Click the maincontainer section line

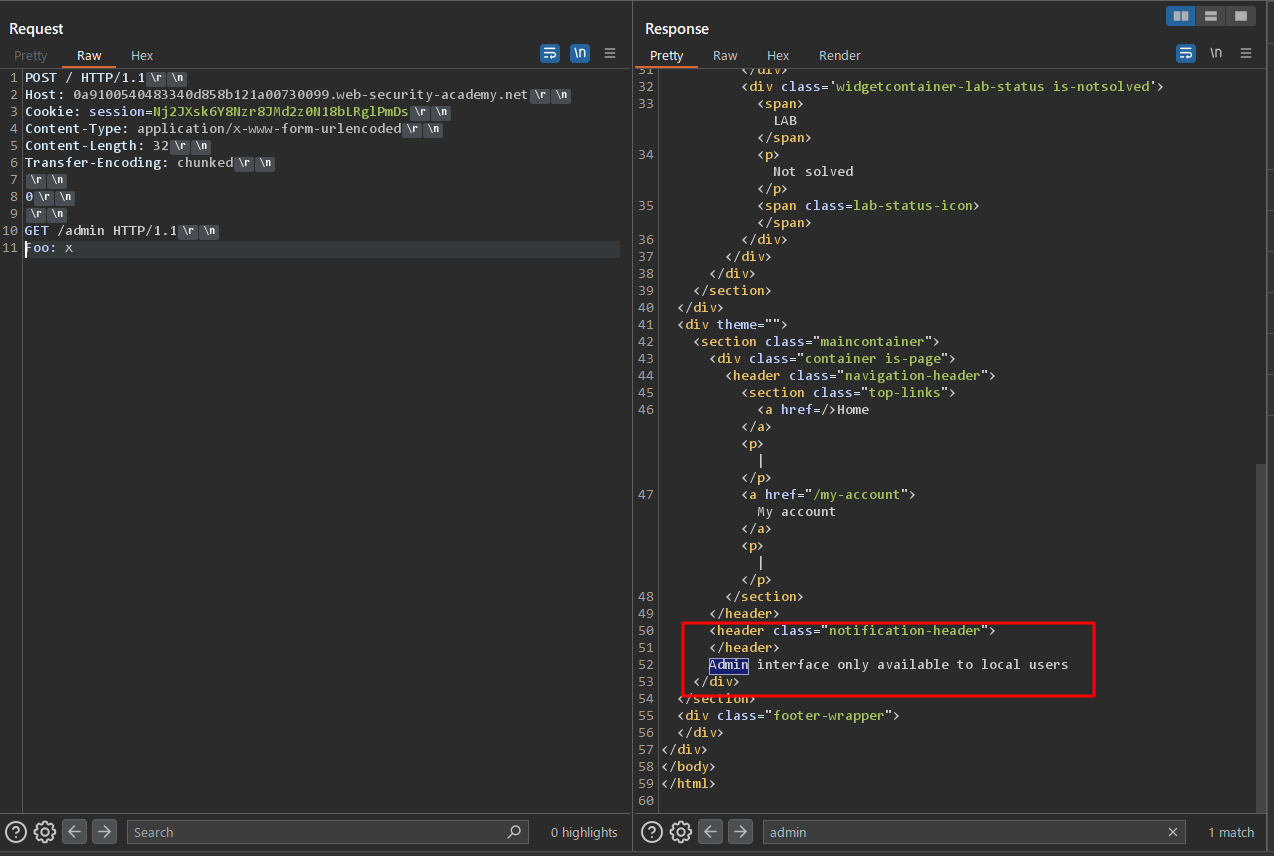pos(816,341)
